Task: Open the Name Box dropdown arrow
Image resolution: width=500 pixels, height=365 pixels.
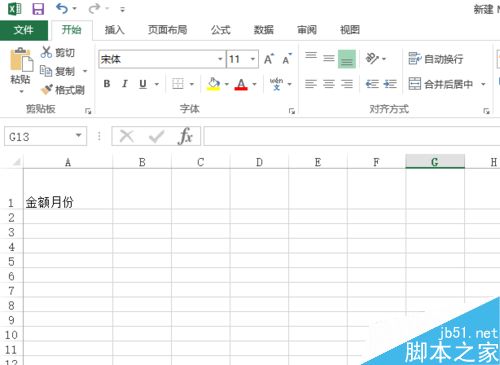Action: [x=79, y=135]
